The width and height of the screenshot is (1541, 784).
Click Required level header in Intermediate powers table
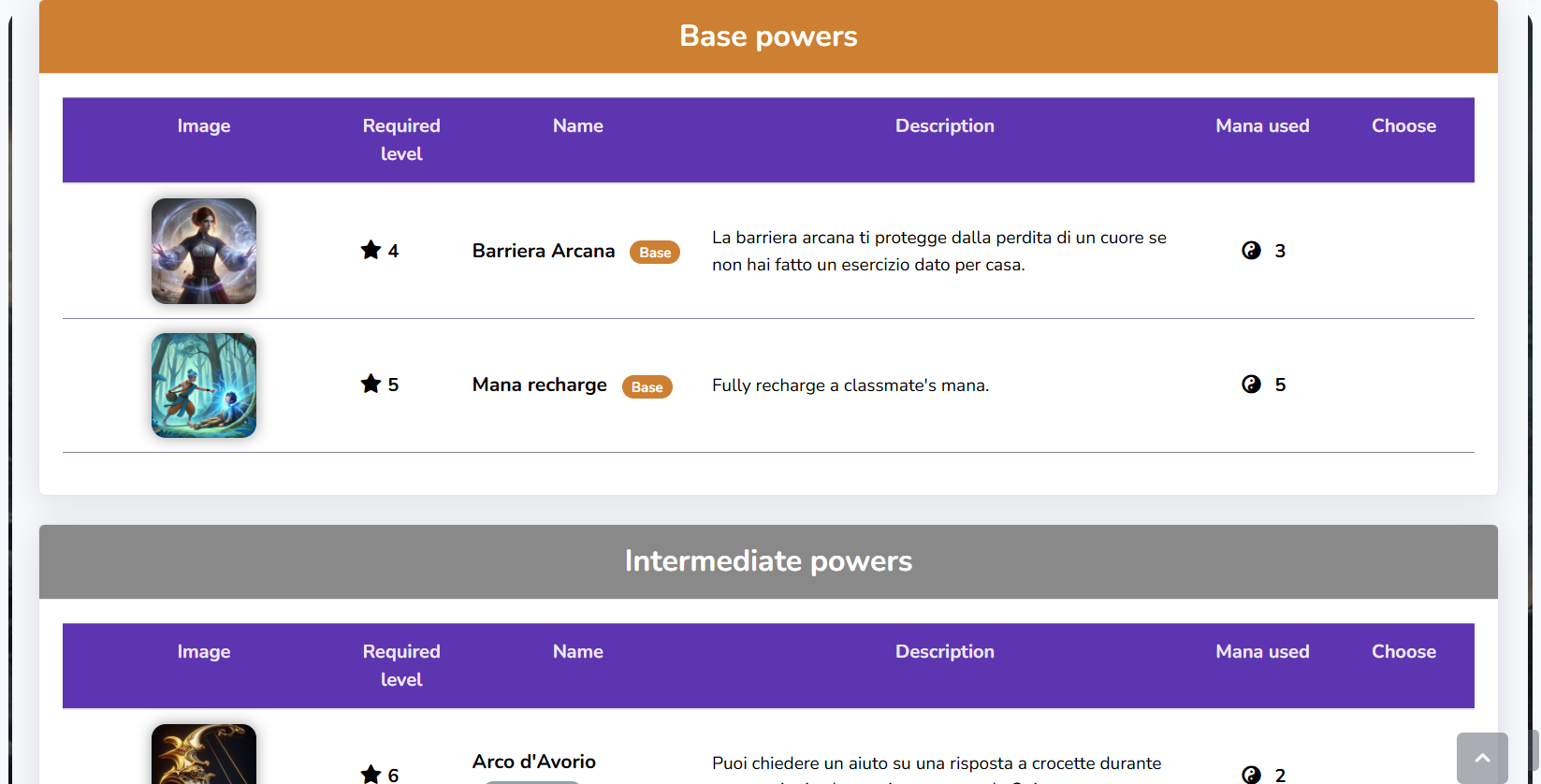[x=401, y=665]
